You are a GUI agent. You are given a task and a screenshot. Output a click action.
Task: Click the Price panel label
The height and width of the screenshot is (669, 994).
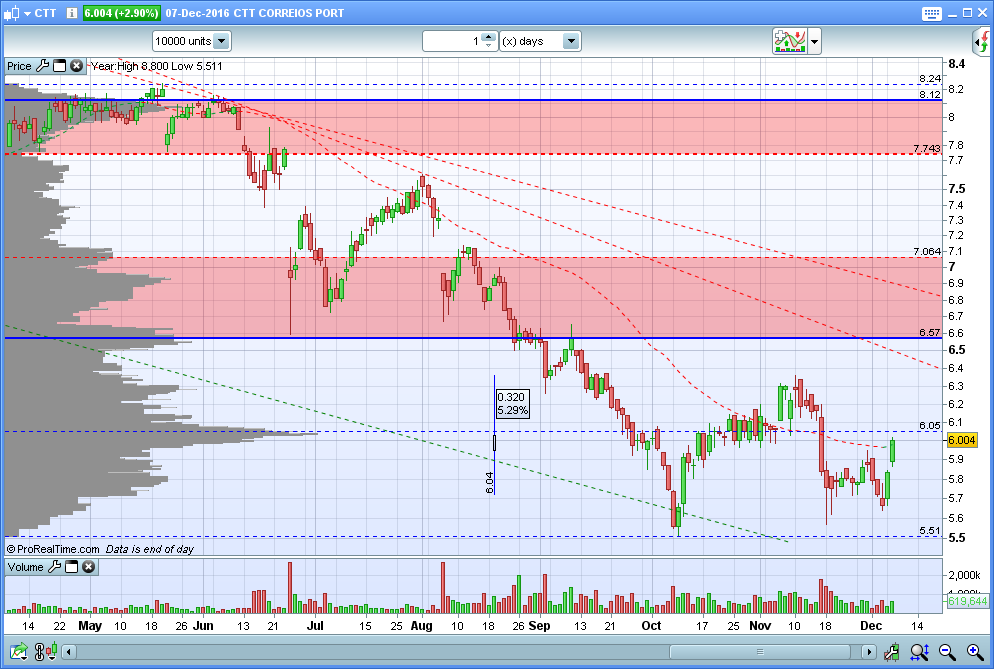coord(19,66)
